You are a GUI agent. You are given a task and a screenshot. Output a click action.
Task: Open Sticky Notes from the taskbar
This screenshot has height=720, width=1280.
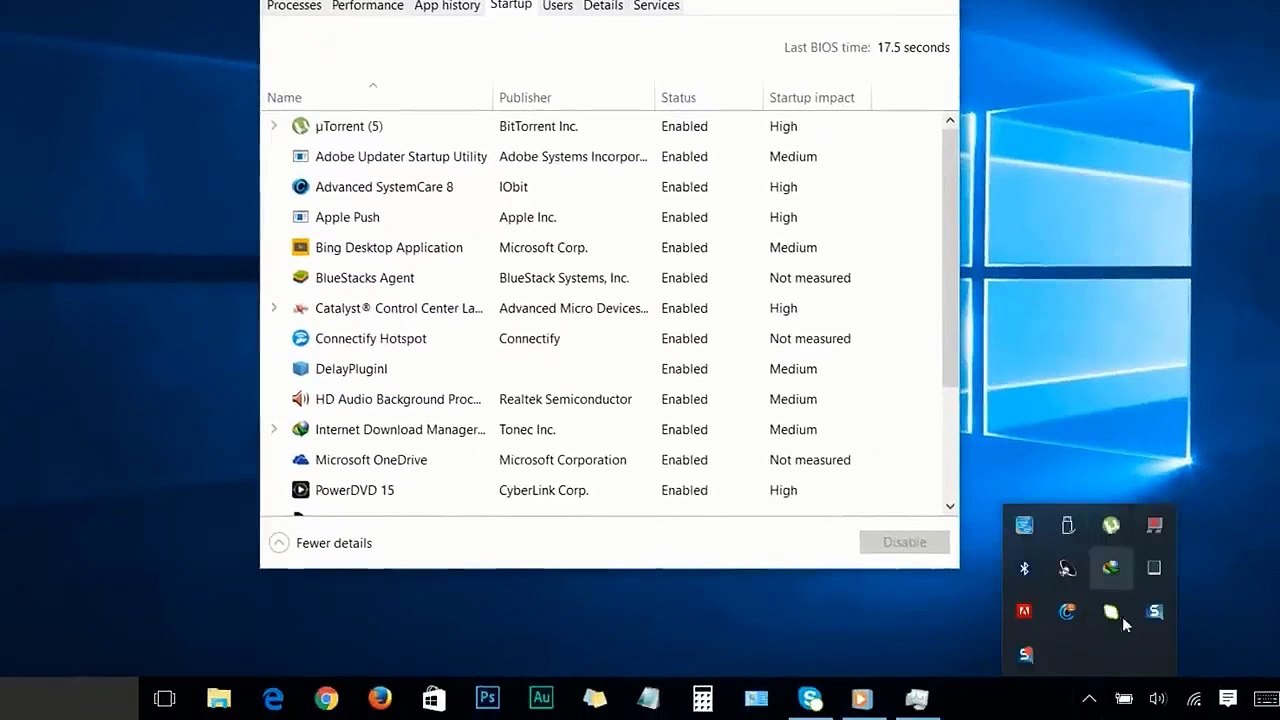tap(595, 698)
